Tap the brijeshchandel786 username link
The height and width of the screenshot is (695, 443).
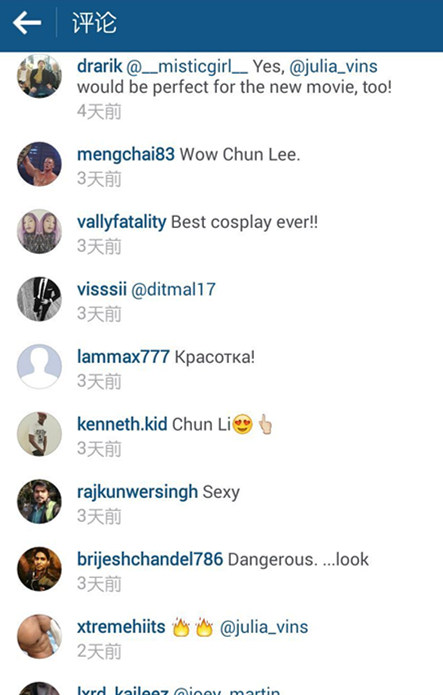tap(150, 559)
